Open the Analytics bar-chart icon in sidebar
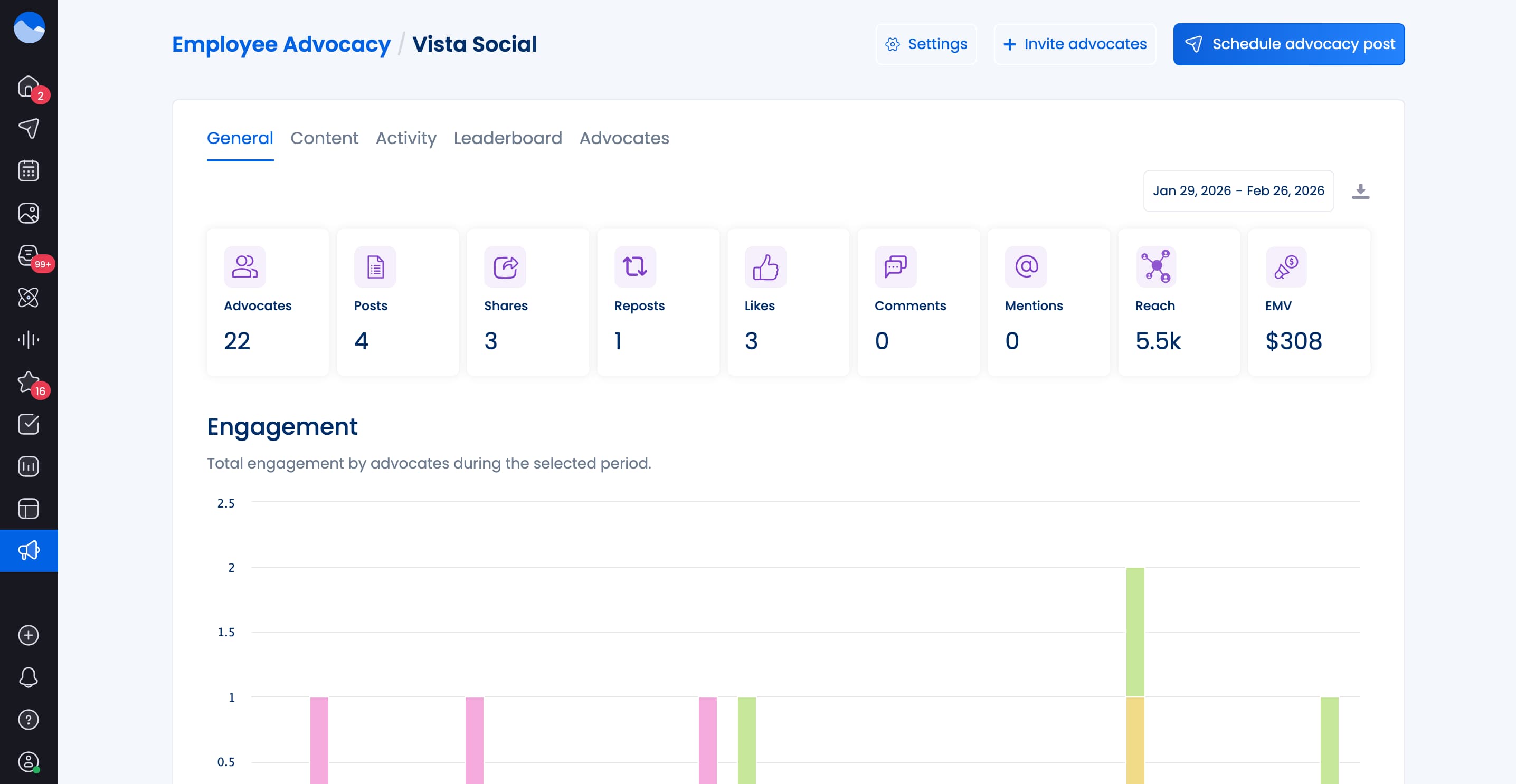 click(x=29, y=466)
